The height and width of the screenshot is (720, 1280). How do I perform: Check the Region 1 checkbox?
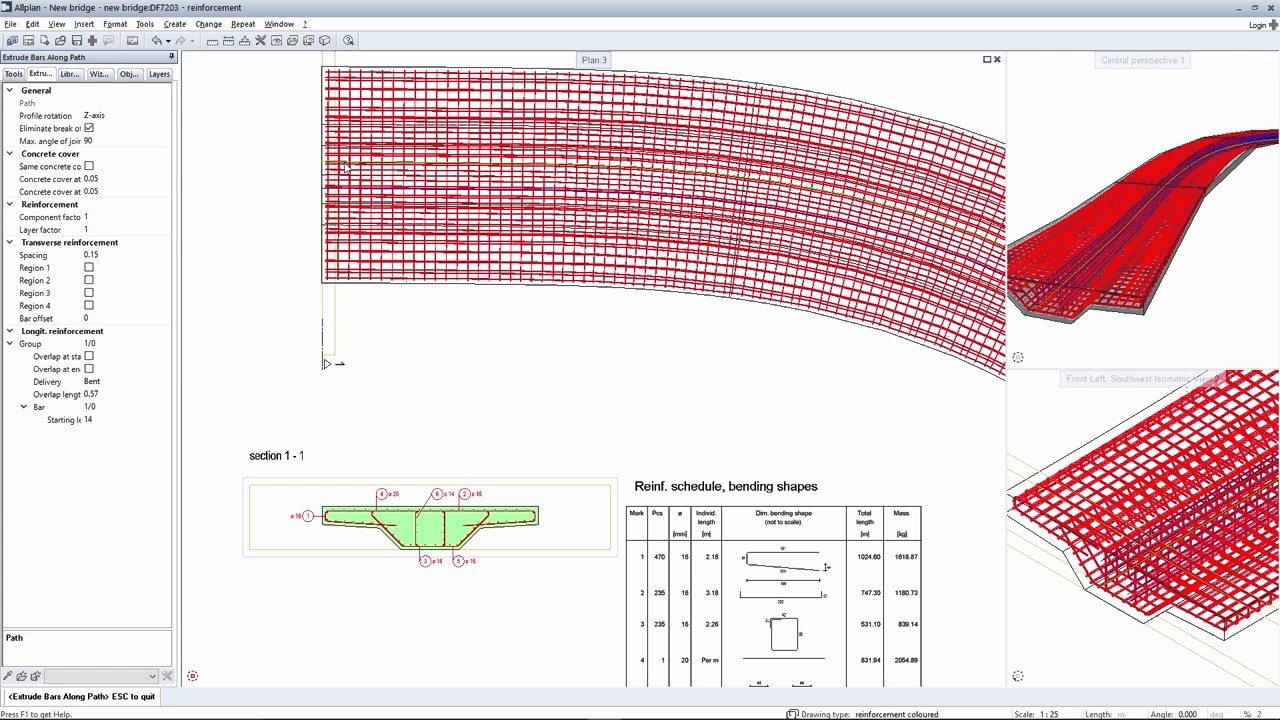click(89, 267)
